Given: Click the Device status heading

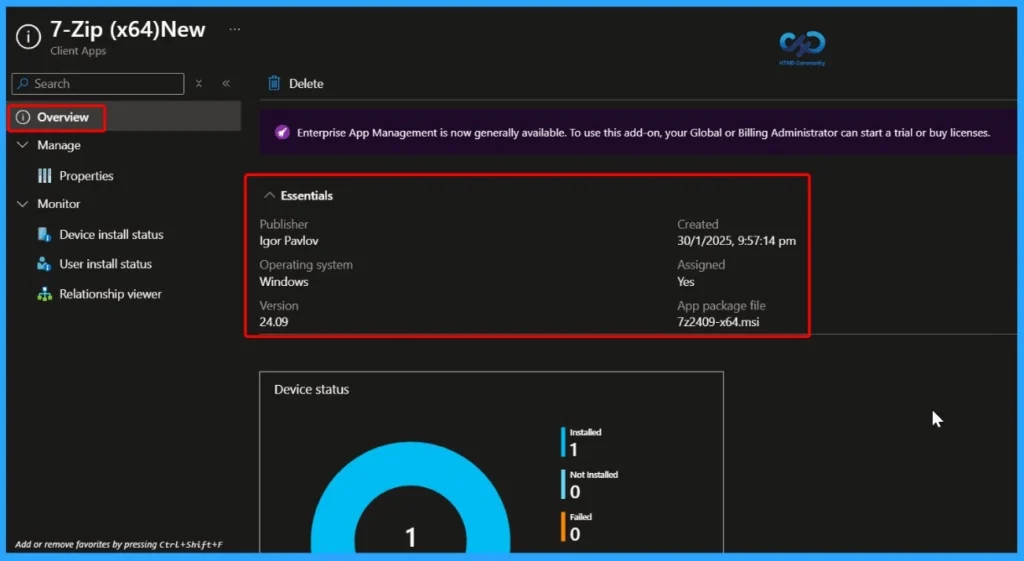Looking at the screenshot, I should pos(312,389).
